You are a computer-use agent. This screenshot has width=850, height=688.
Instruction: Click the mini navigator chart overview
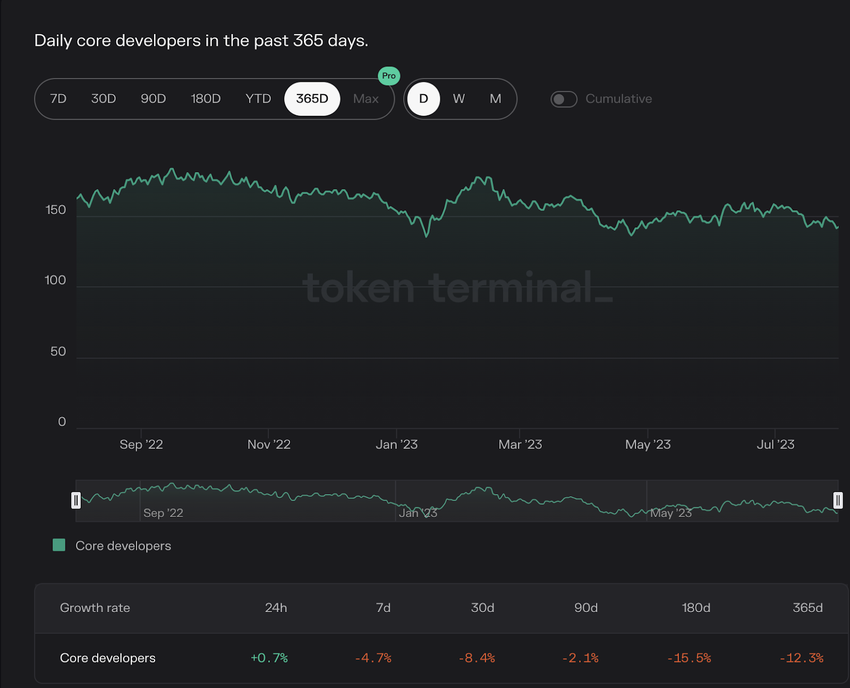pyautogui.click(x=457, y=500)
